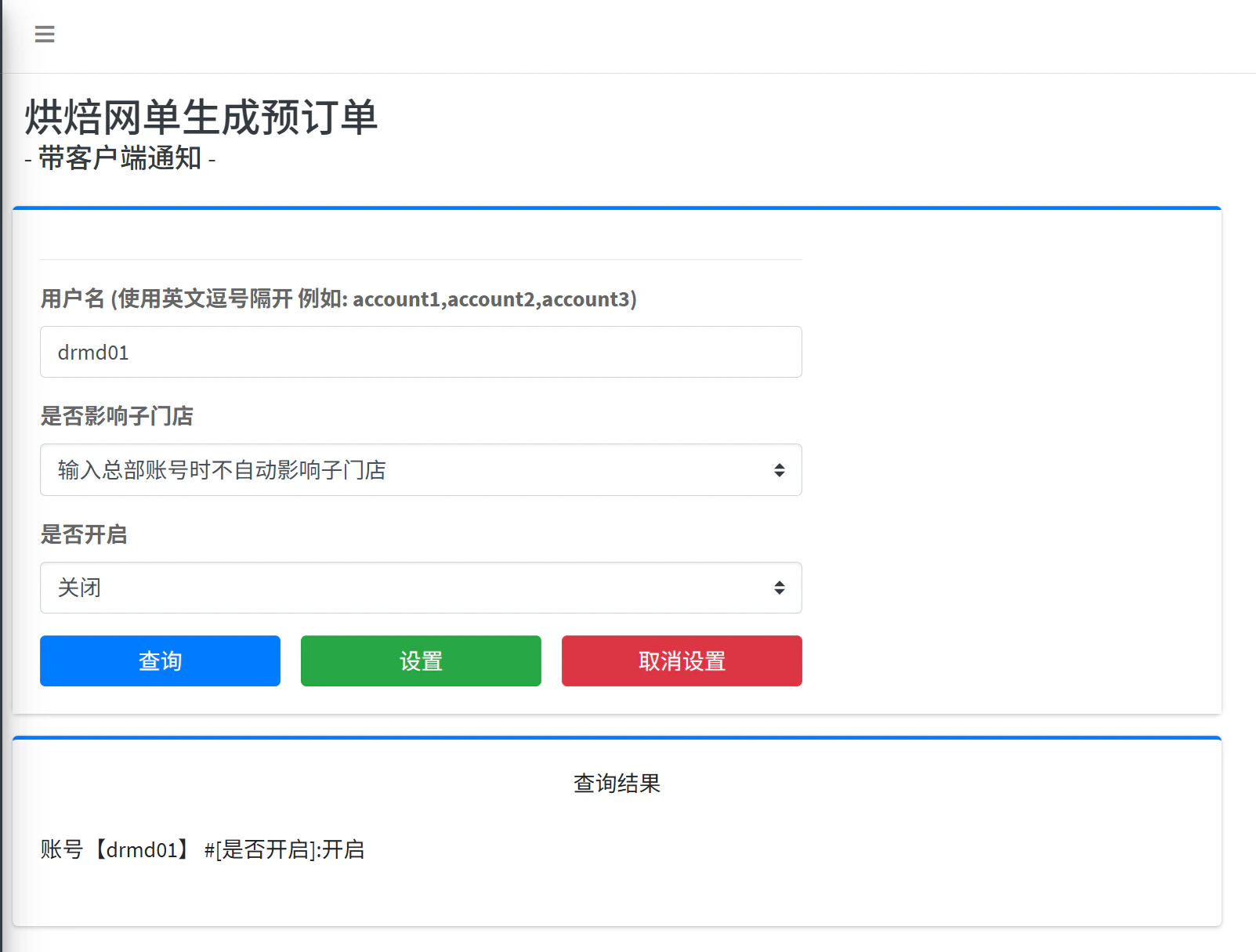Screen dimensions: 1256x952
Task: Click the arrows icon on 输入总部账号时不自动影响子门店 select
Action: [x=779, y=470]
